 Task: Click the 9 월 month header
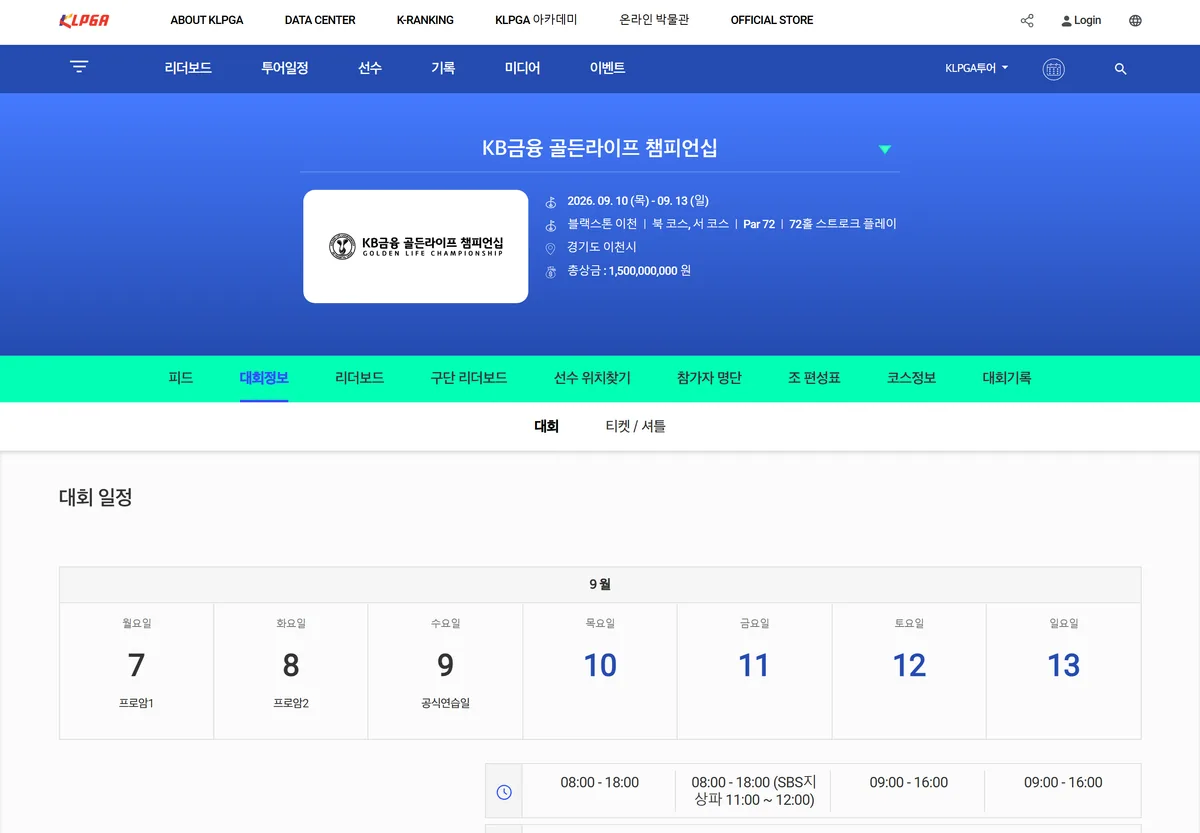click(600, 585)
